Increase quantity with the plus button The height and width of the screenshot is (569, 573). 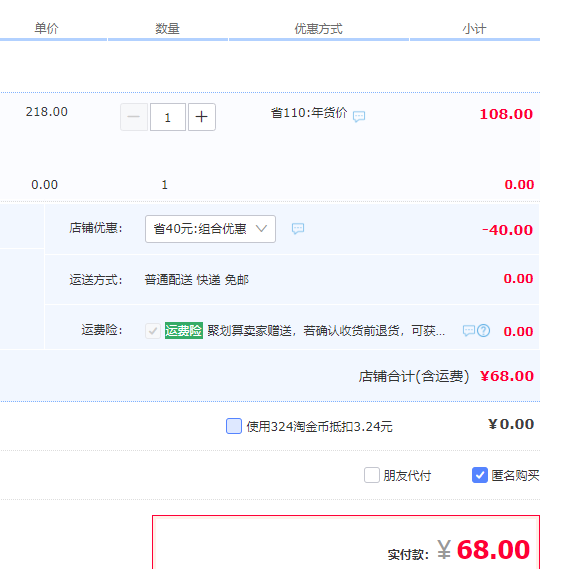pyautogui.click(x=202, y=117)
